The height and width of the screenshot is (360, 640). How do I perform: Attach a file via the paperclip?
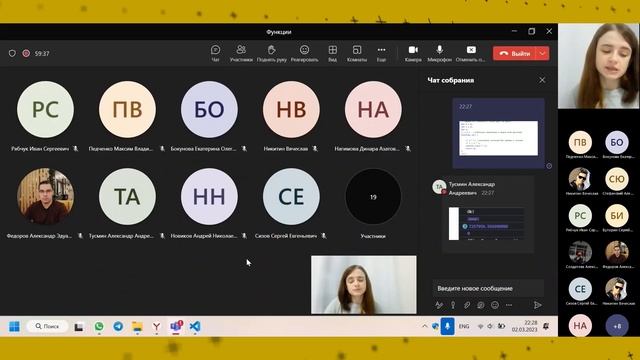[x=467, y=305]
